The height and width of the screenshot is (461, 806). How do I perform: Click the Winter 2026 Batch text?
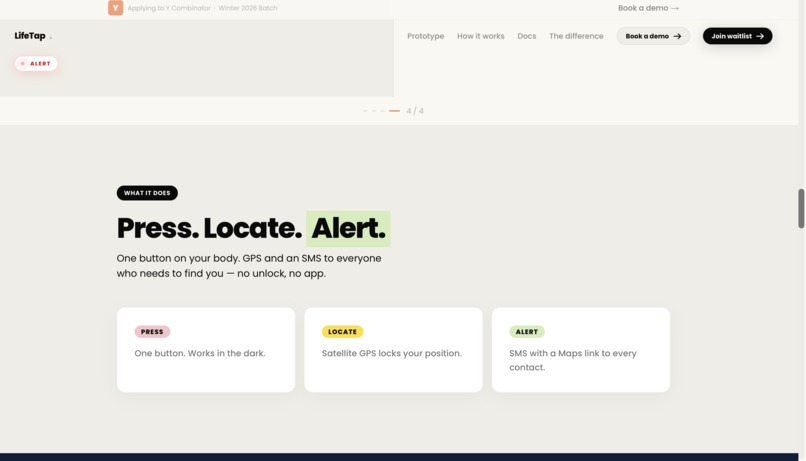pyautogui.click(x=248, y=8)
